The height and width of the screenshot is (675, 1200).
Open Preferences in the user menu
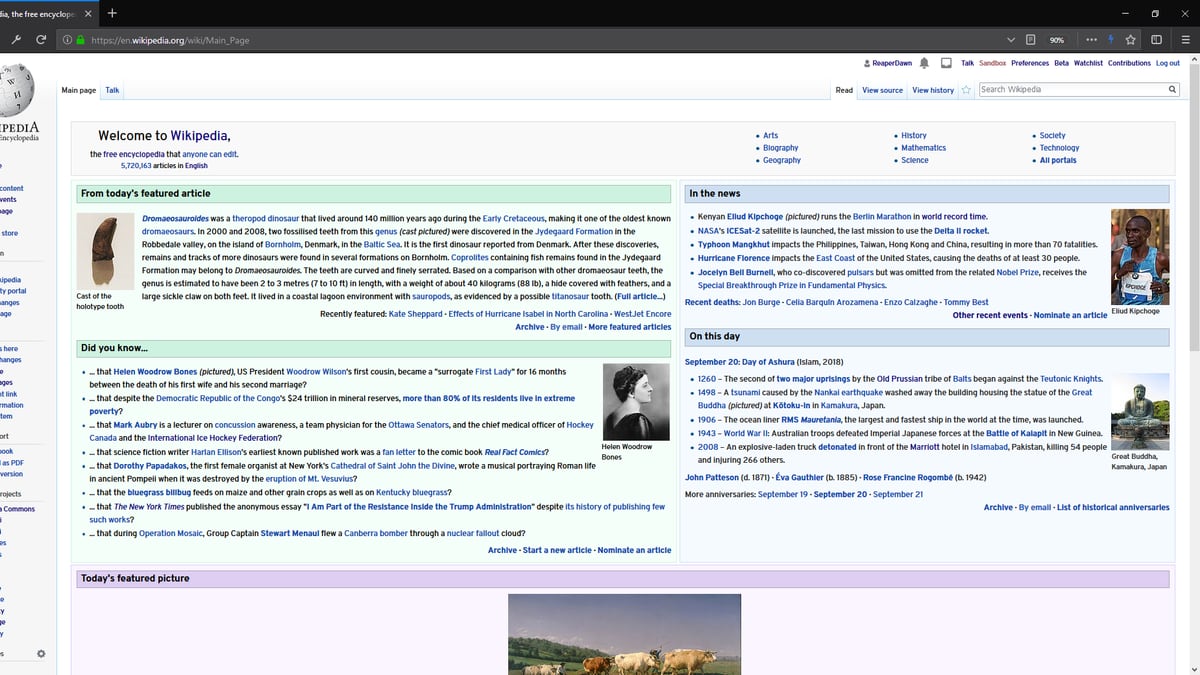pyautogui.click(x=1030, y=63)
